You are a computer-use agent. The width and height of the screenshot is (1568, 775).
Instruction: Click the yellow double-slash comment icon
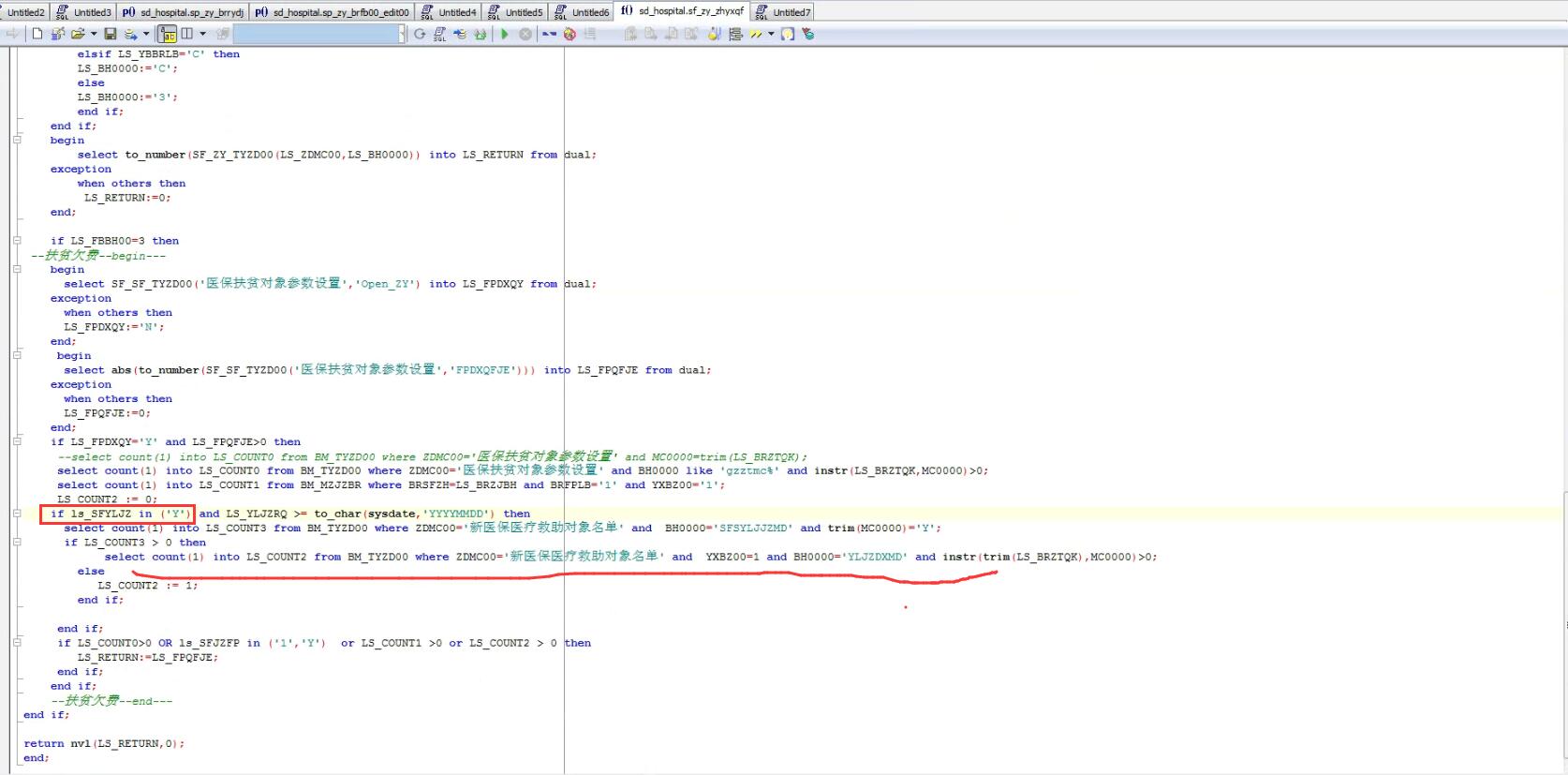point(756,34)
